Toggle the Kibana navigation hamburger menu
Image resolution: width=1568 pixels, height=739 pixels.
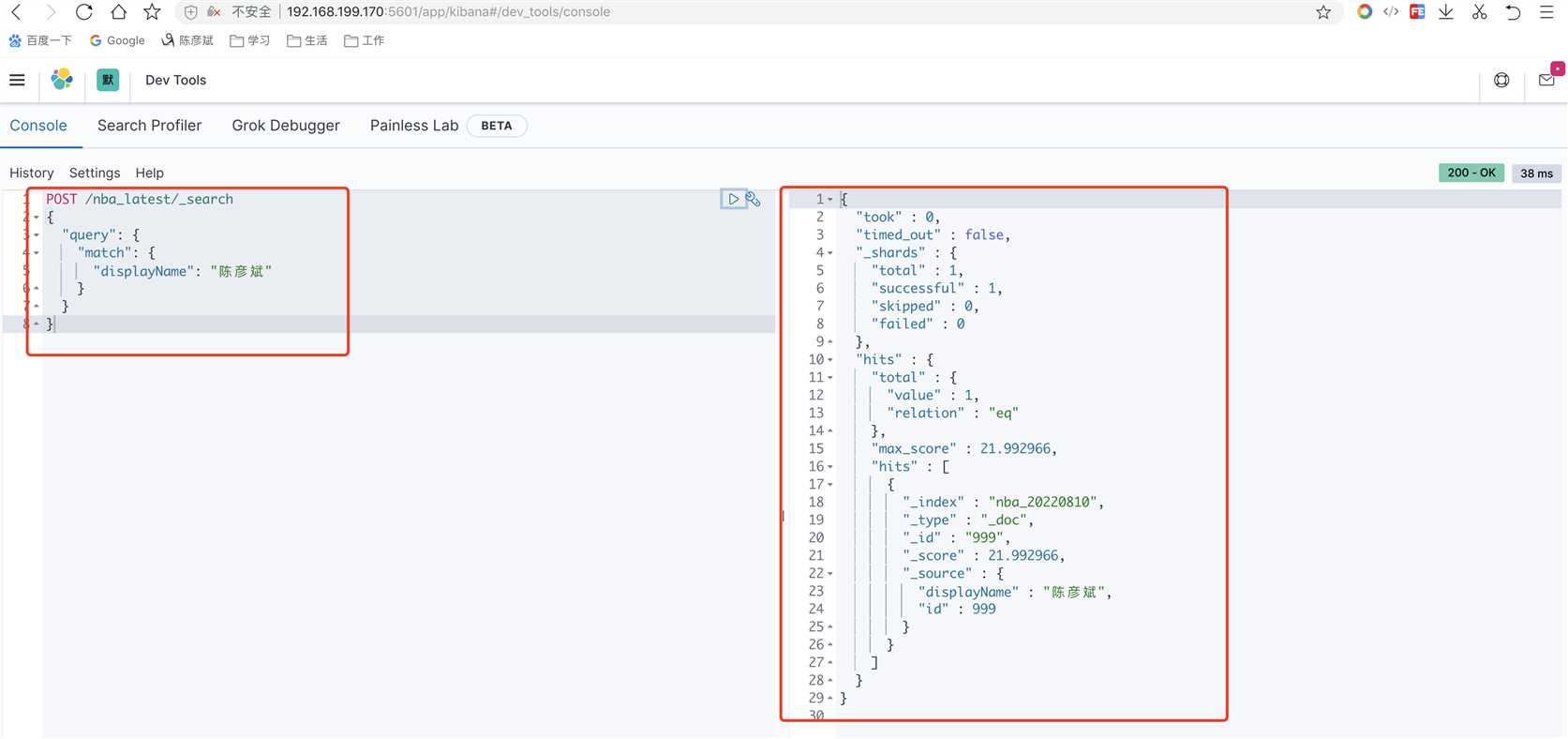tap(17, 80)
